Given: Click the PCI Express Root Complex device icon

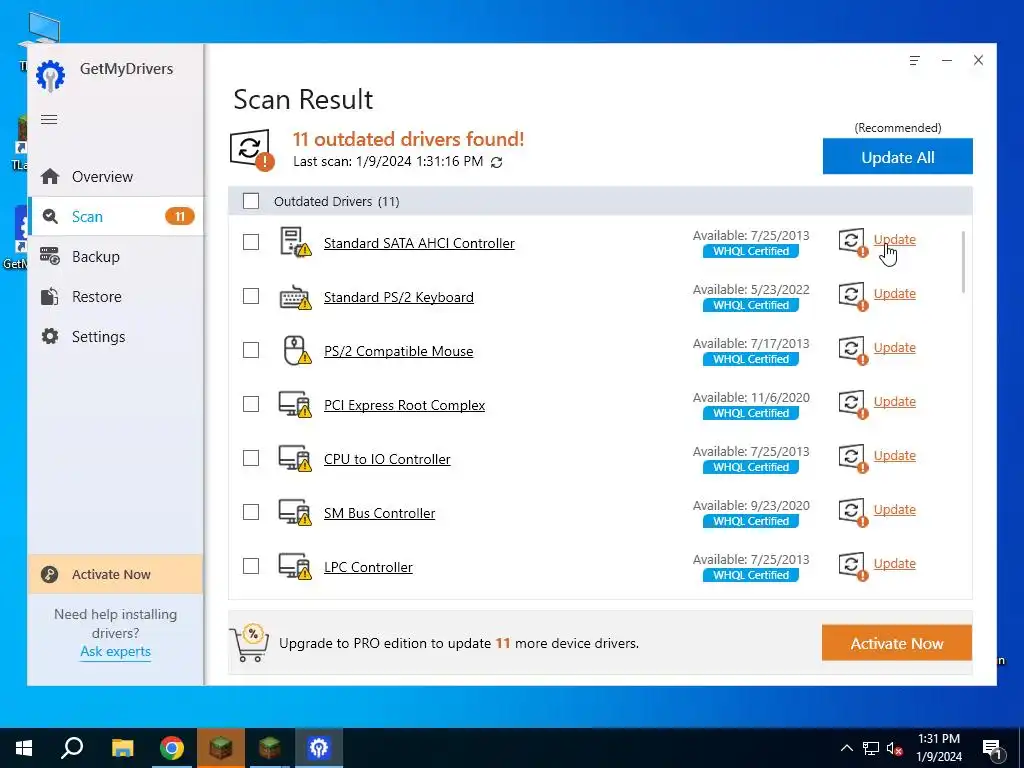Looking at the screenshot, I should 295,404.
